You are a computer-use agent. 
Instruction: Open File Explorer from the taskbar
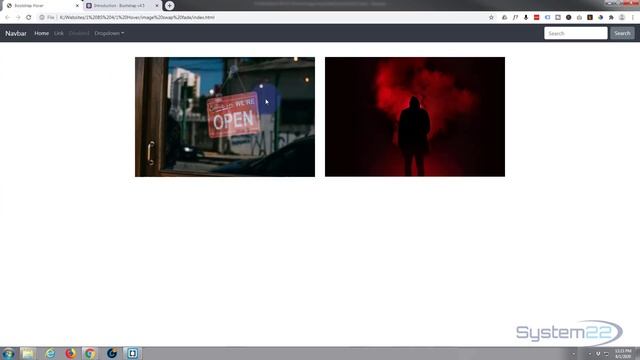click(28, 353)
